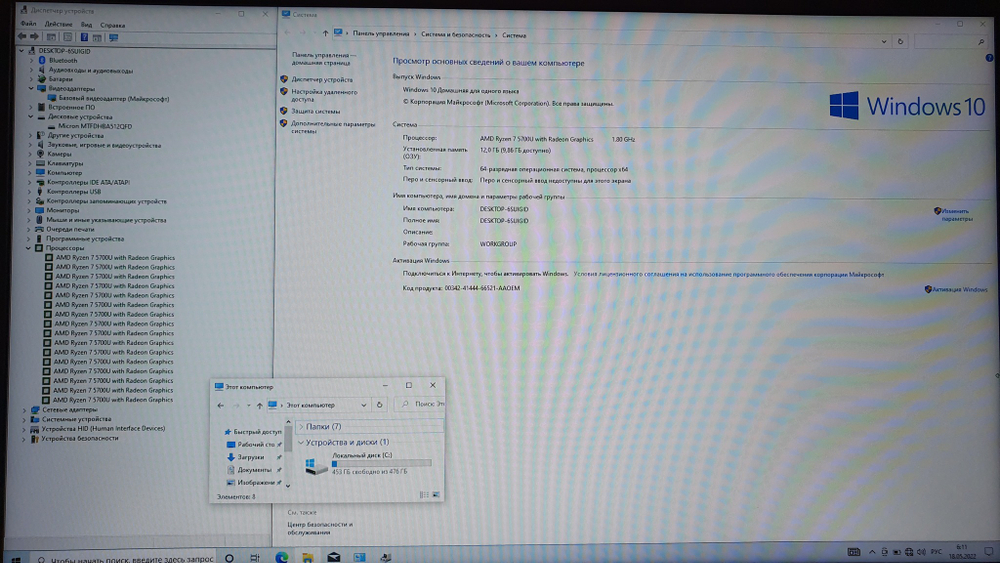Click Центр безопасности и обслуживания link
1000x563 pixels.
(x=320, y=528)
